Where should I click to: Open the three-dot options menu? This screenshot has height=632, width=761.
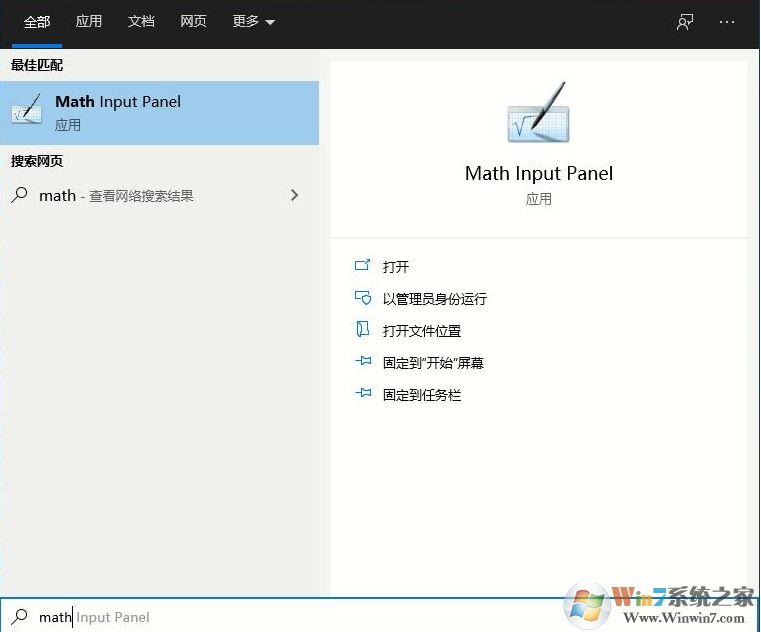[727, 22]
